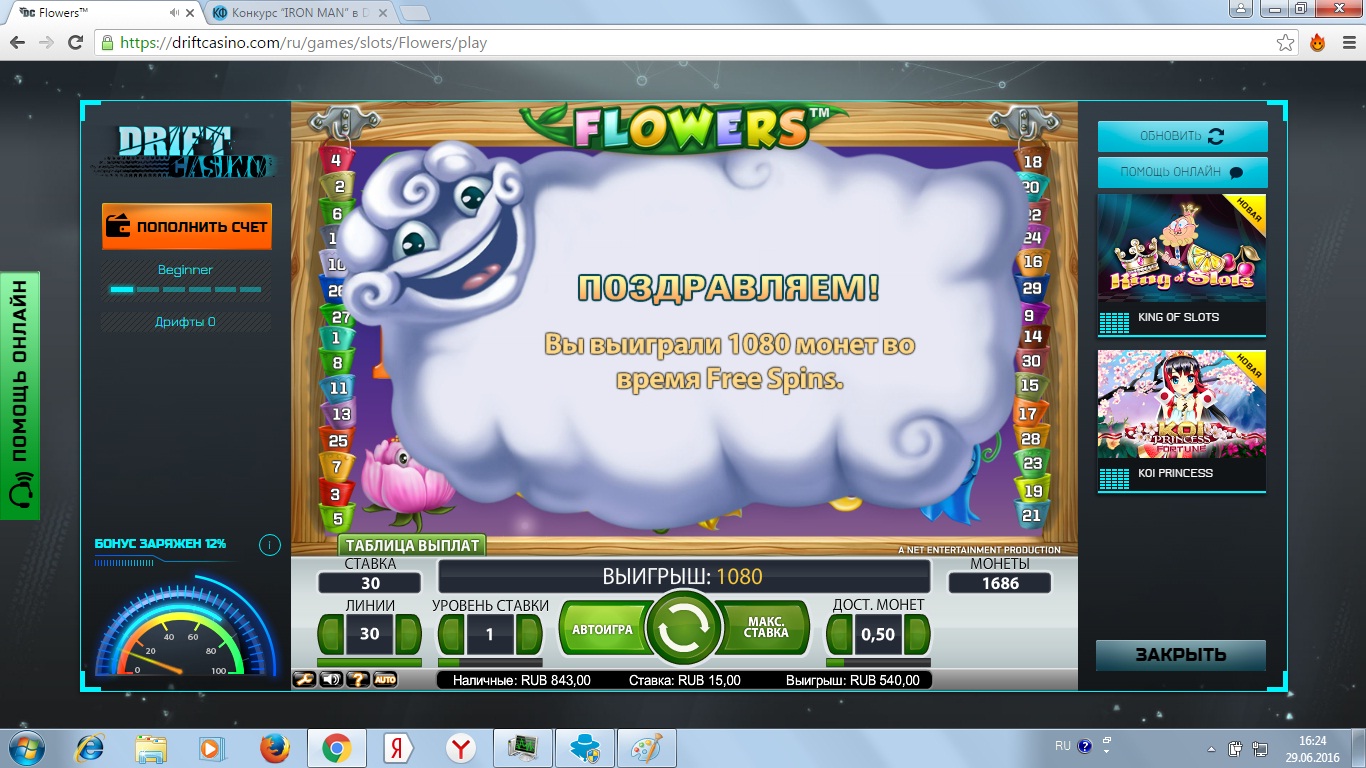Click the ЗАКРЫТЬ button

[1180, 655]
